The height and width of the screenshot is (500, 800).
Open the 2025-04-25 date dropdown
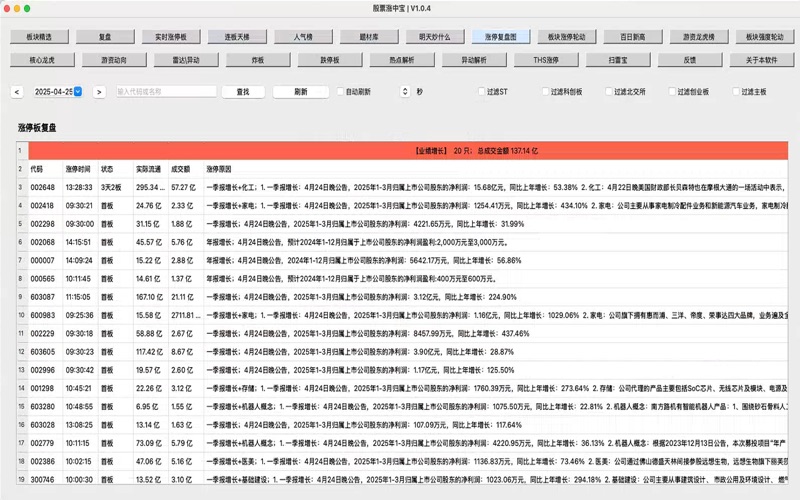pyautogui.click(x=80, y=92)
